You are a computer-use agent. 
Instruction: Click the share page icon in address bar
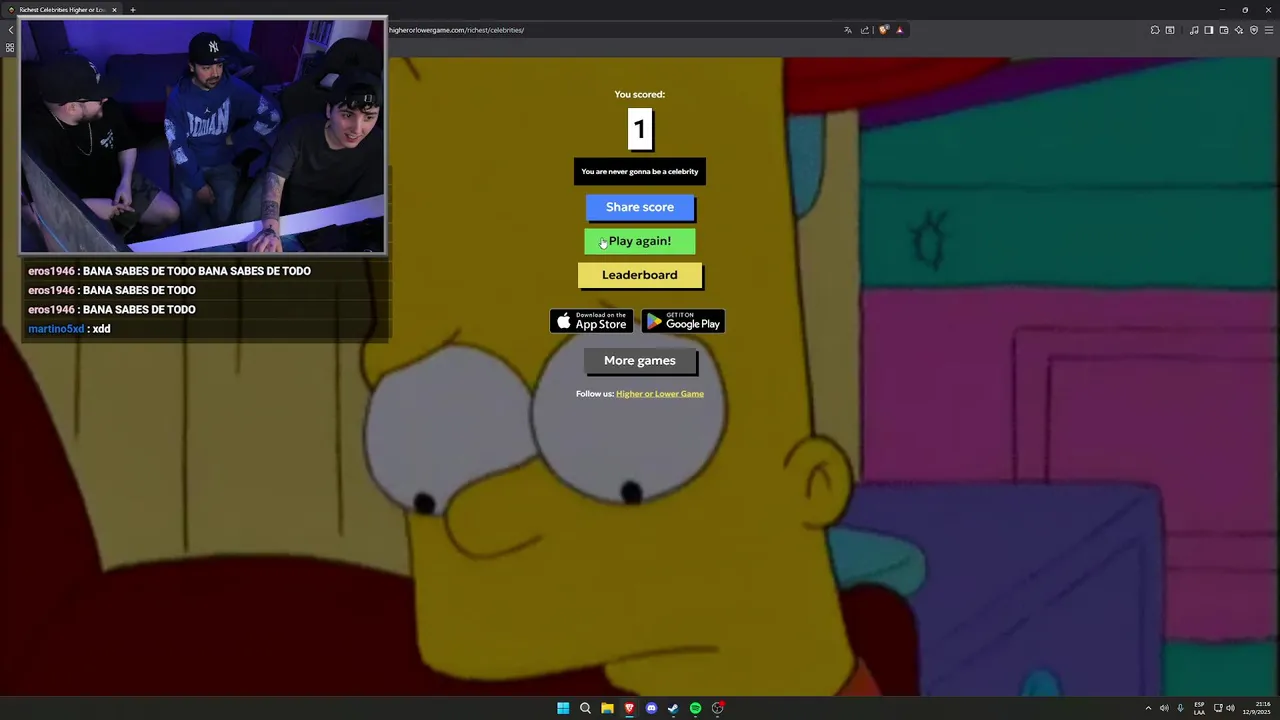coord(865,30)
